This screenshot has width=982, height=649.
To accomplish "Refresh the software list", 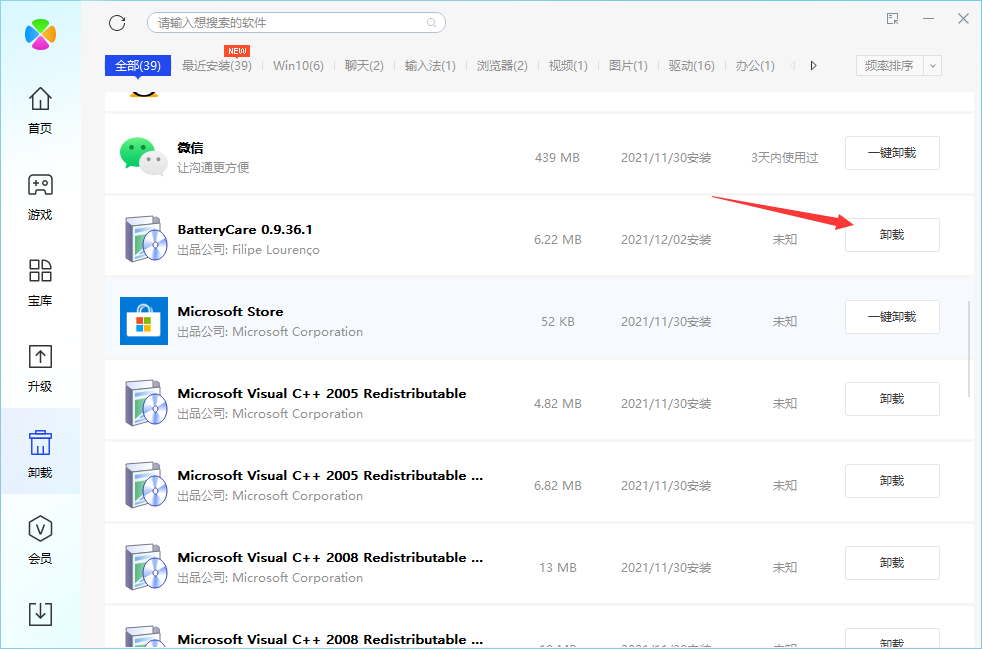I will (117, 23).
